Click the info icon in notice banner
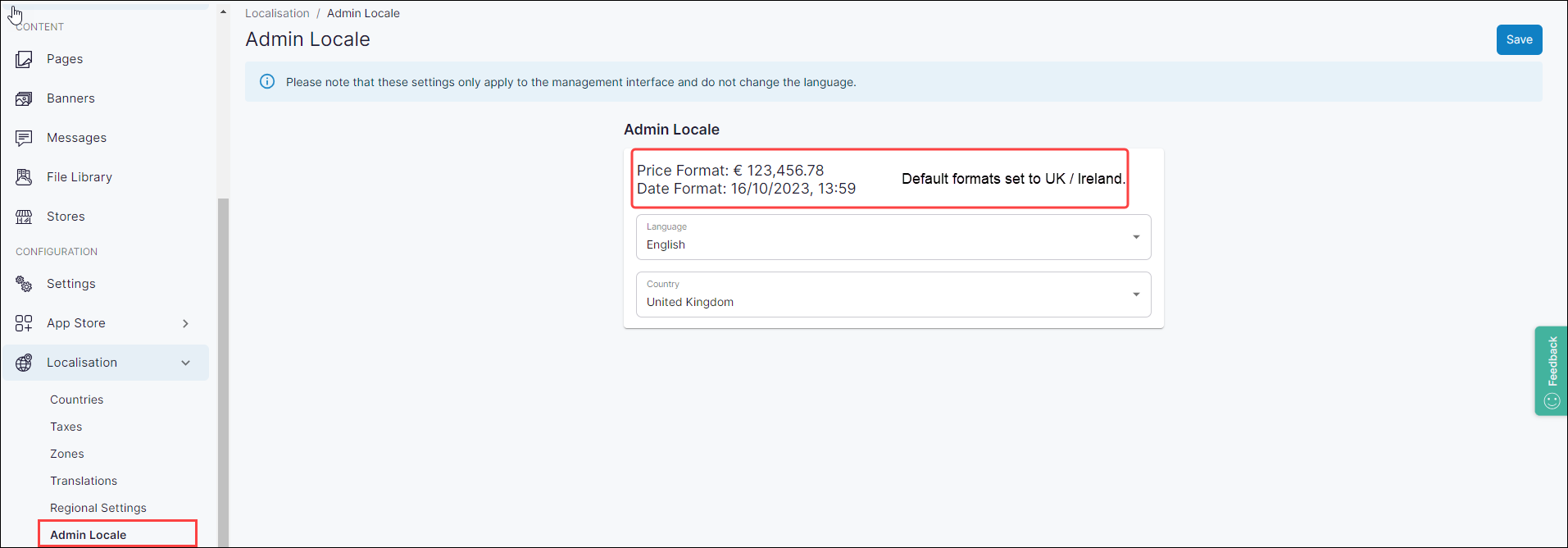Viewport: 1568px width, 548px height. point(267,81)
